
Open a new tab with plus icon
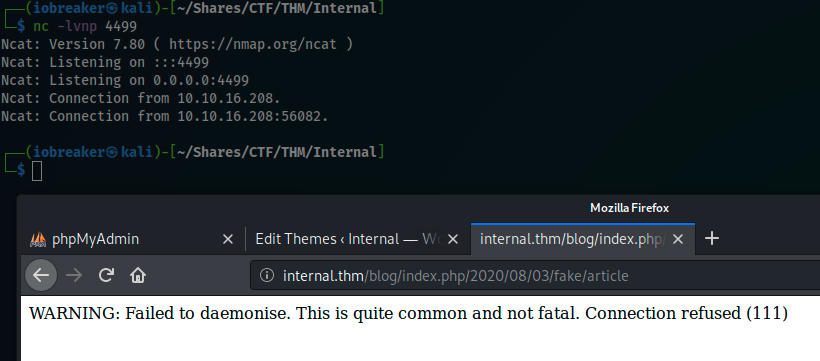point(712,239)
